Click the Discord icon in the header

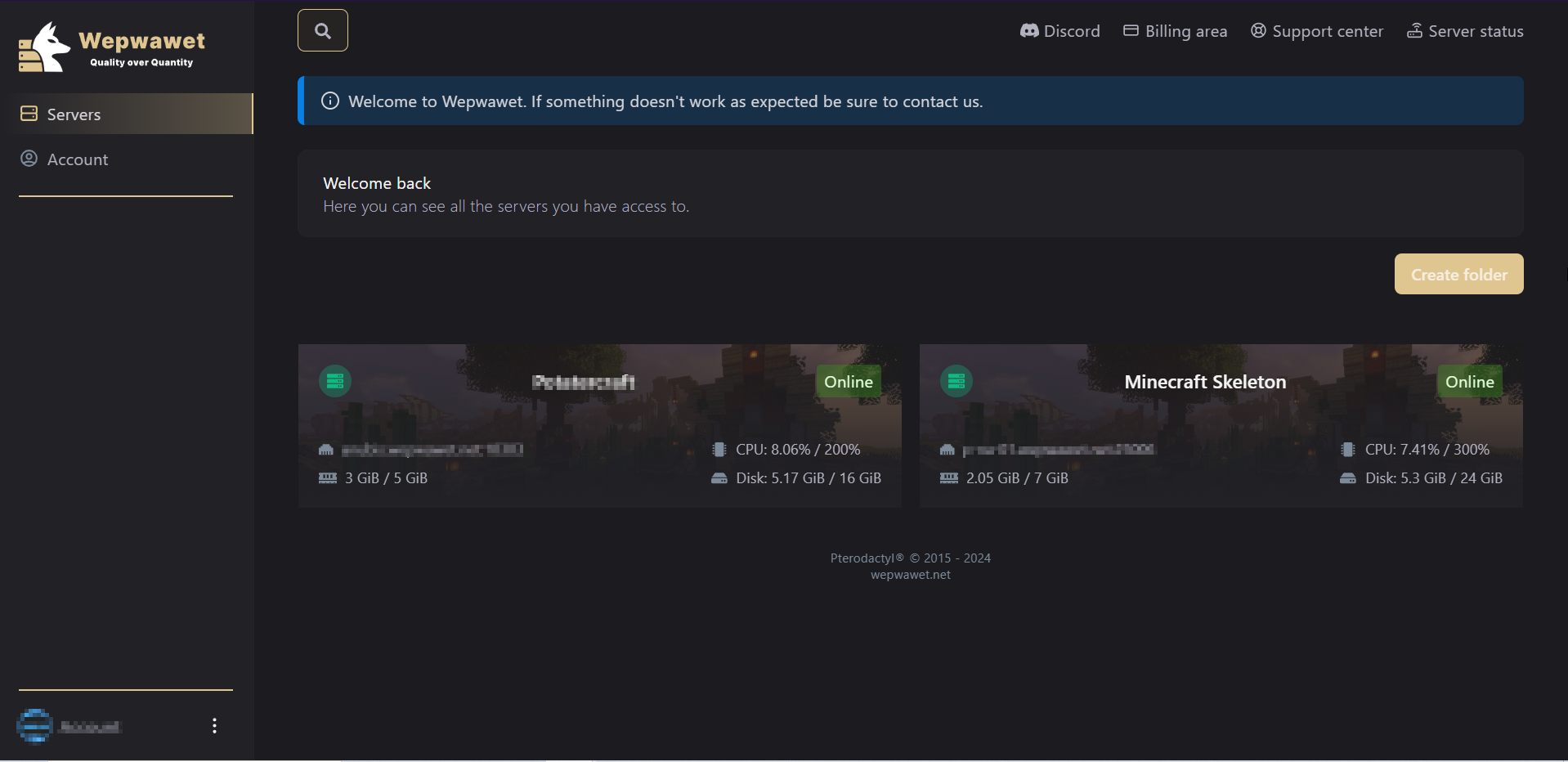click(x=1029, y=30)
